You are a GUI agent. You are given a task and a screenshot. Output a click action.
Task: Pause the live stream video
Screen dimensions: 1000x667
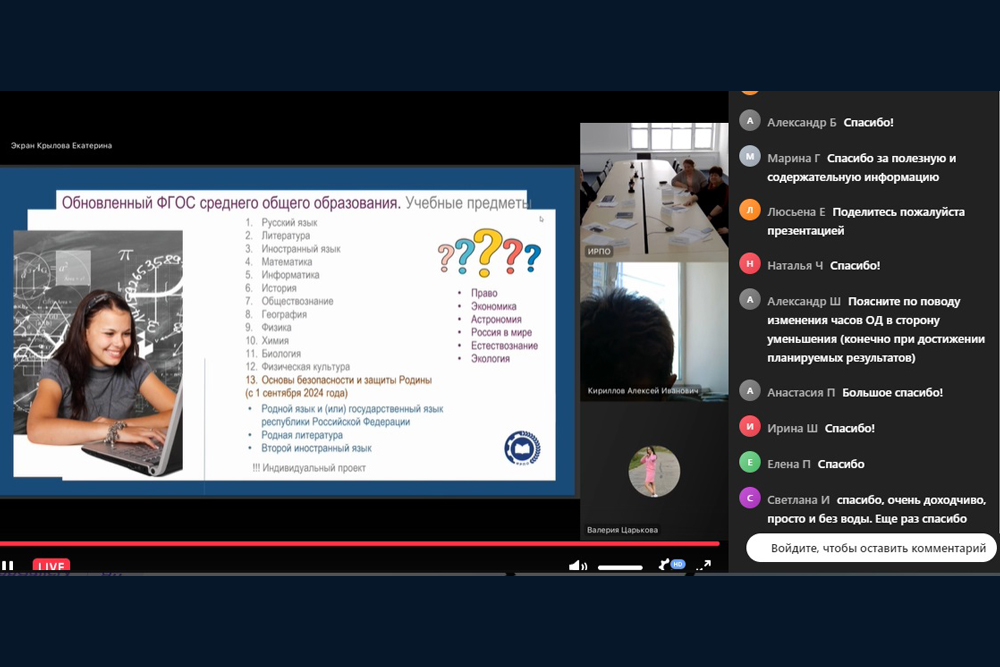coord(8,566)
